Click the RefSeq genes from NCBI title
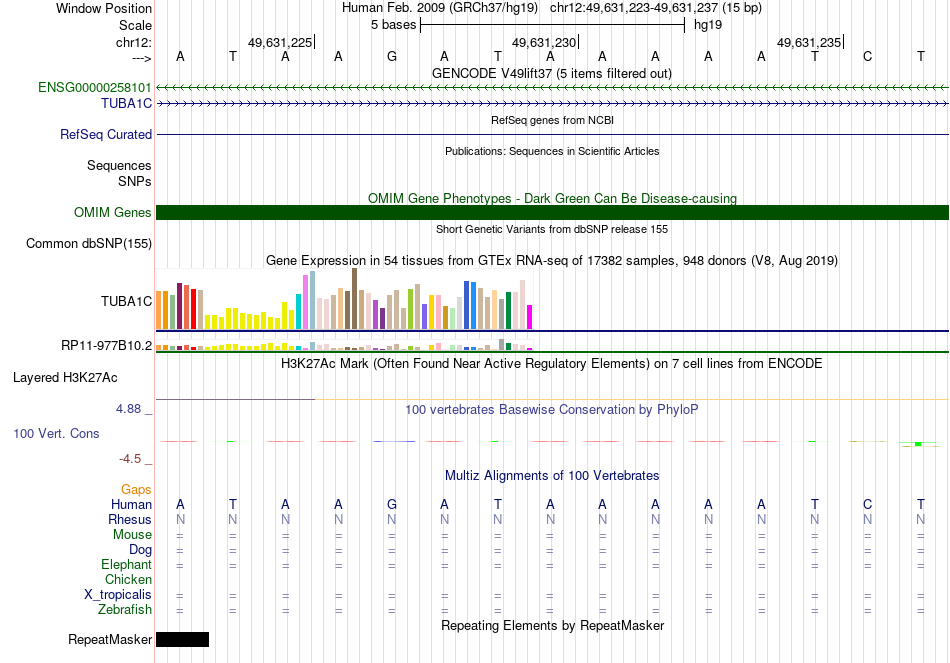The image size is (950, 663). click(553, 120)
